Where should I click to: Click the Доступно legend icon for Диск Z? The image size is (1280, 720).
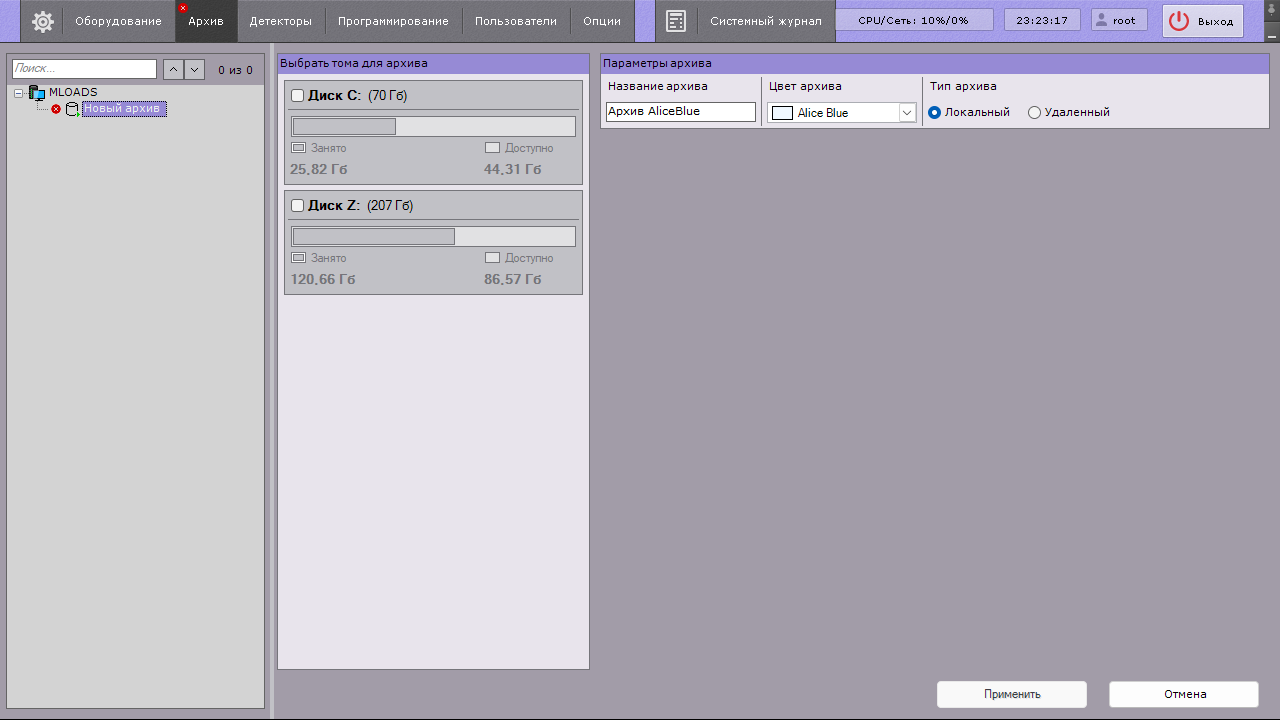pos(492,258)
